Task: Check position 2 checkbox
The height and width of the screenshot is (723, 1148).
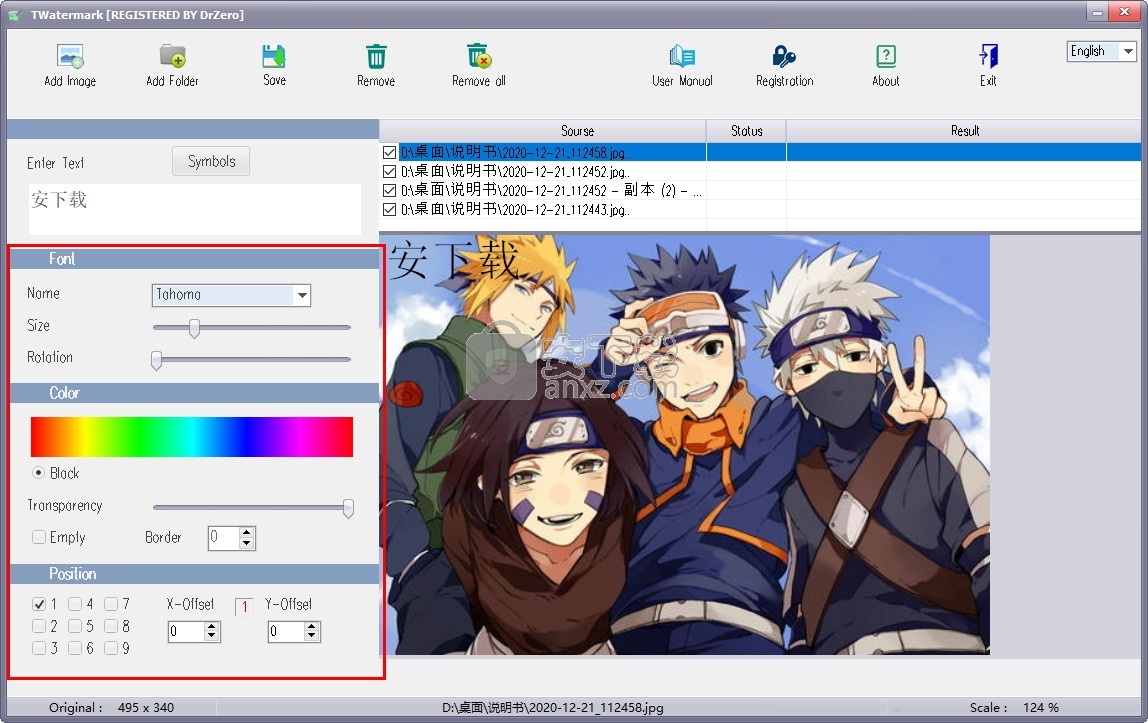Action: pos(39,626)
